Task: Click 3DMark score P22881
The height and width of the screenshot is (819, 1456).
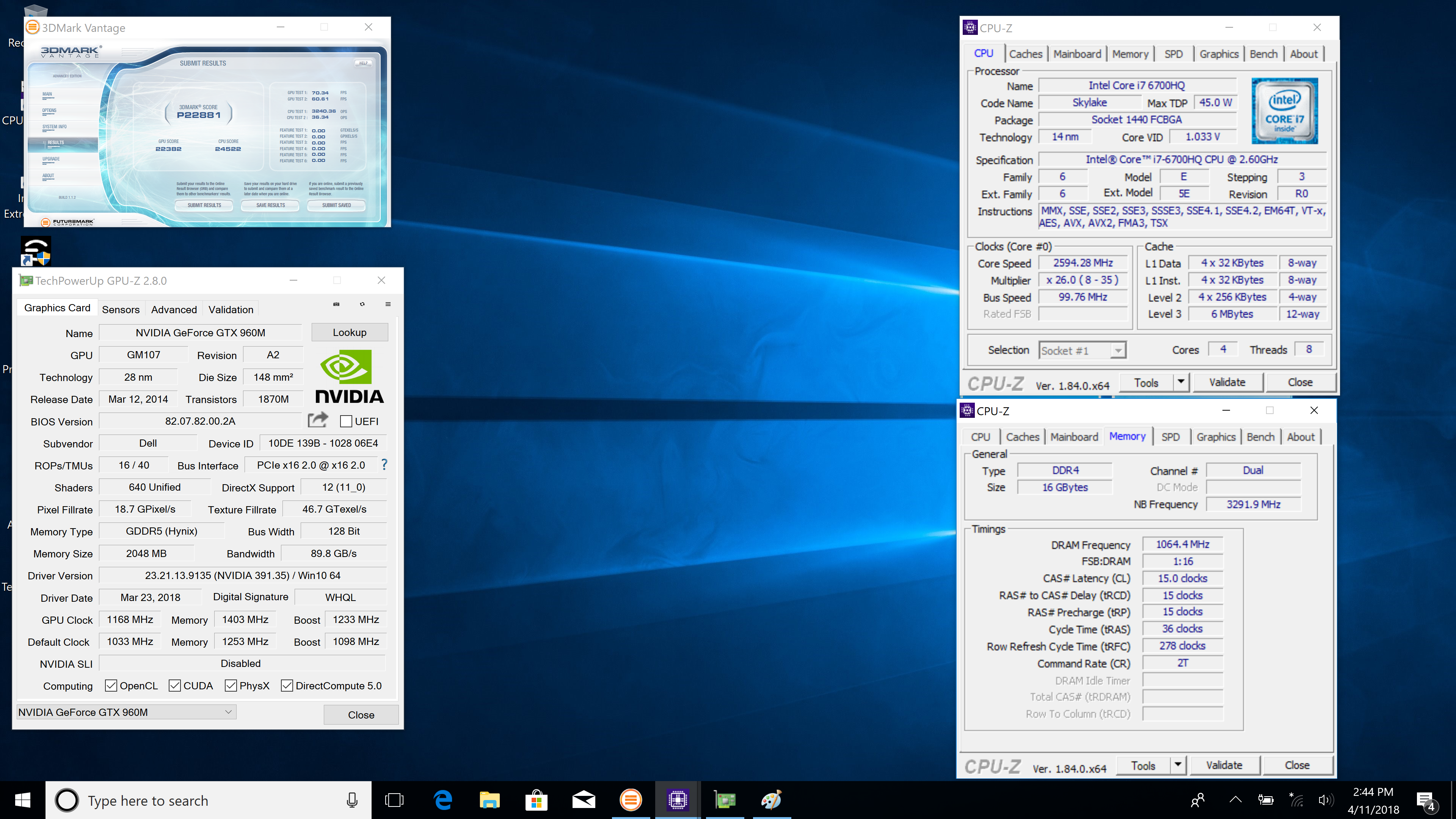Action: coord(198,115)
